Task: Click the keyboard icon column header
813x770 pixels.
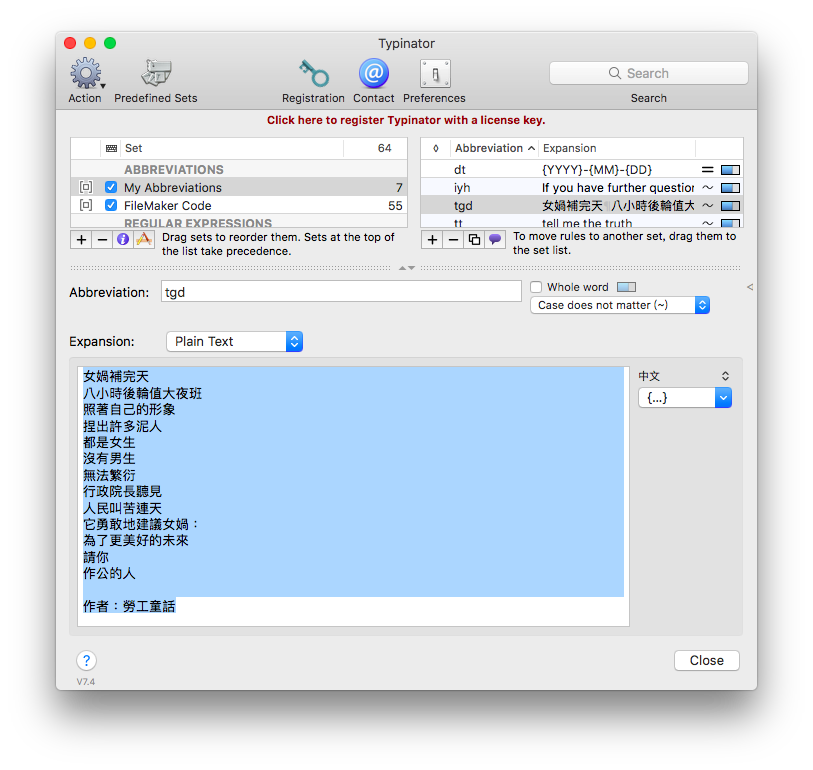Action: (x=111, y=148)
